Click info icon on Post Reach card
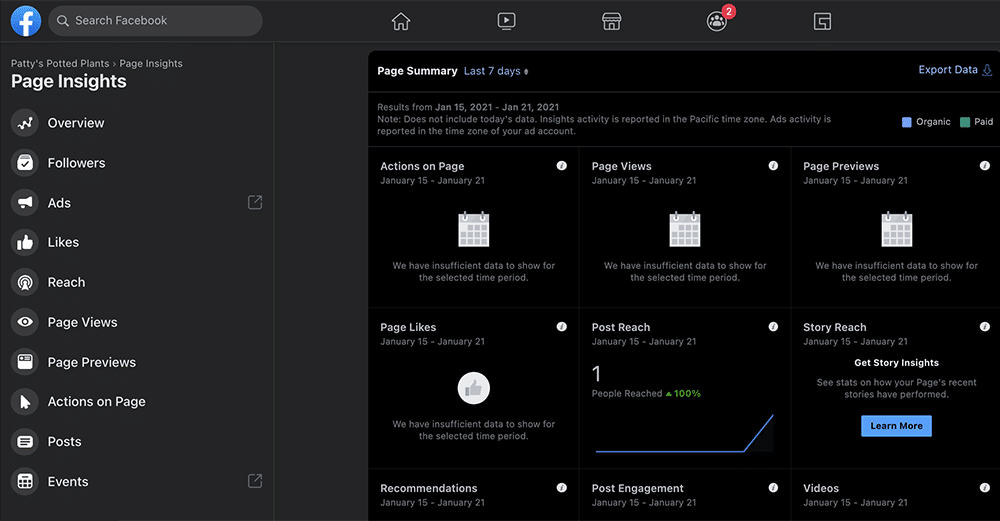Screen dimensions: 1000x521 (x=773, y=327)
